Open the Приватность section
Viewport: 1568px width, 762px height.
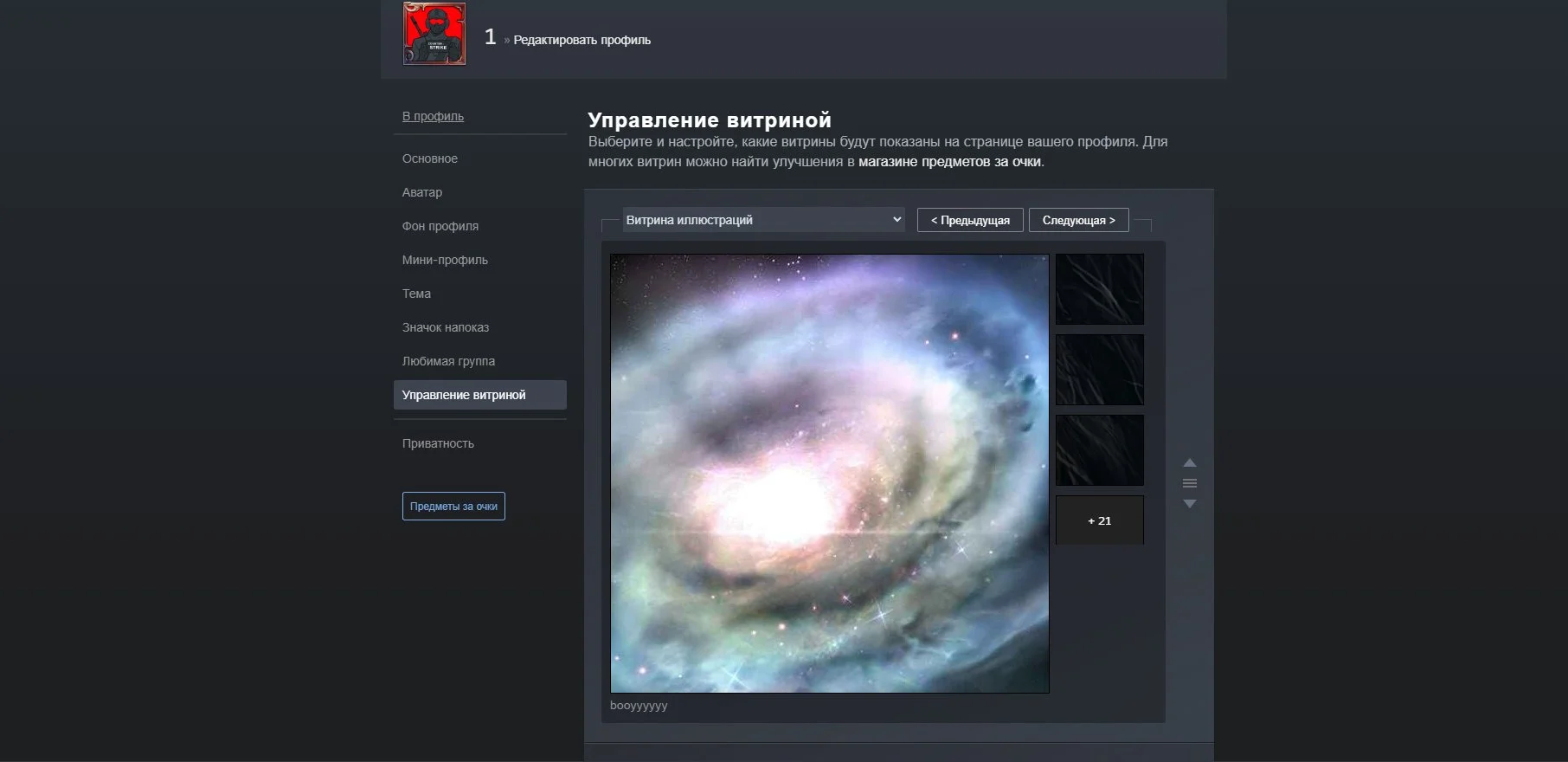point(438,443)
